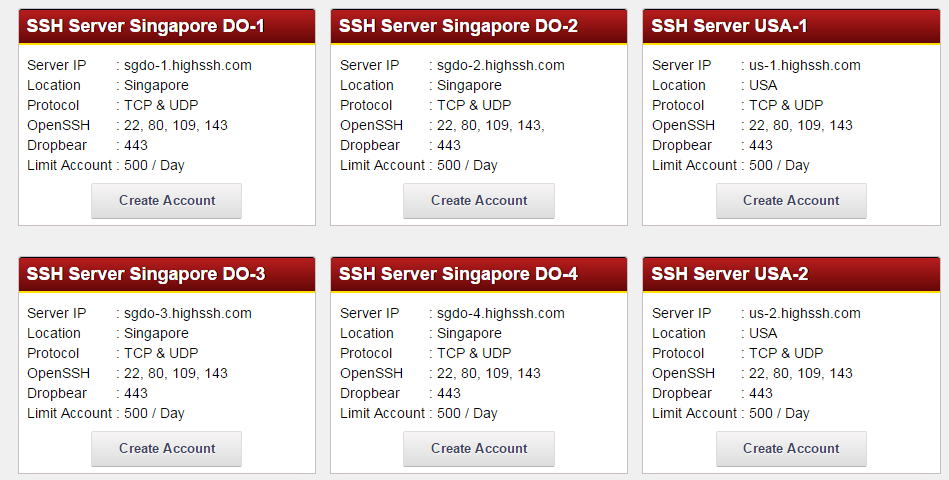This screenshot has height=480, width=949.
Task: Click OpenSSH ports value in USA-2 card
Action: pos(800,373)
